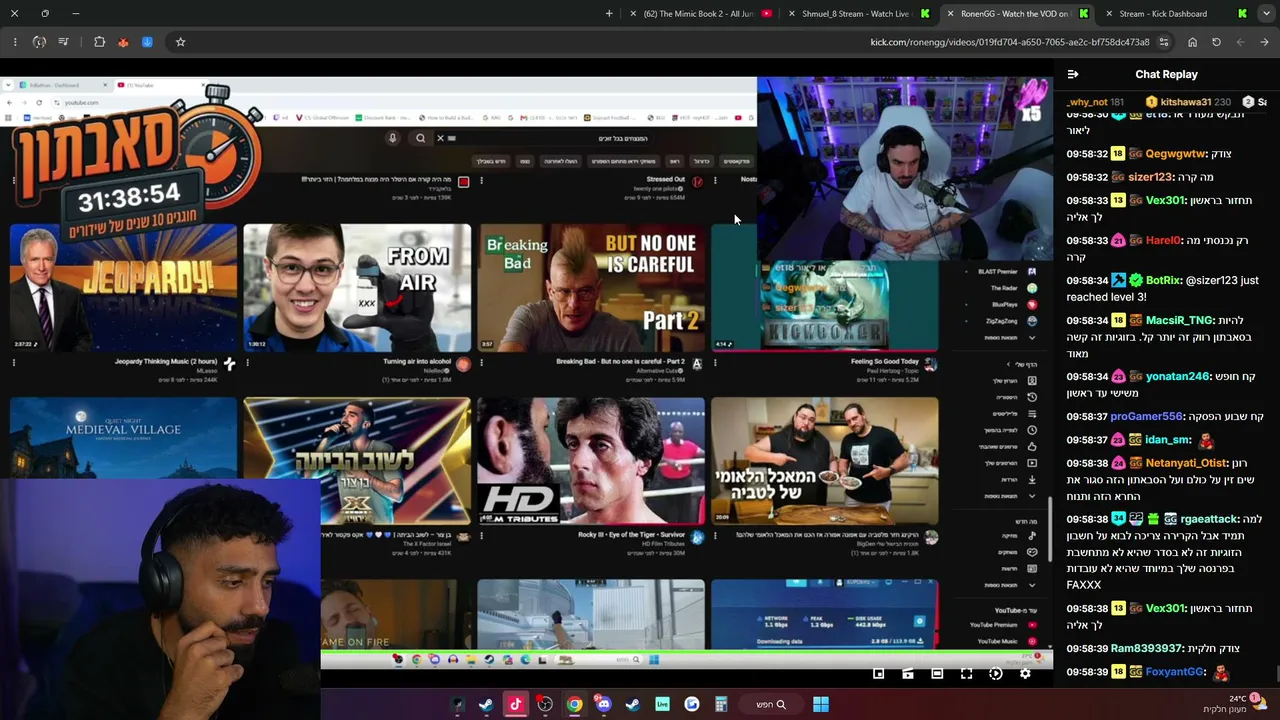1280x720 pixels.
Task: Open the Chat Replay header title
Action: tap(1166, 74)
